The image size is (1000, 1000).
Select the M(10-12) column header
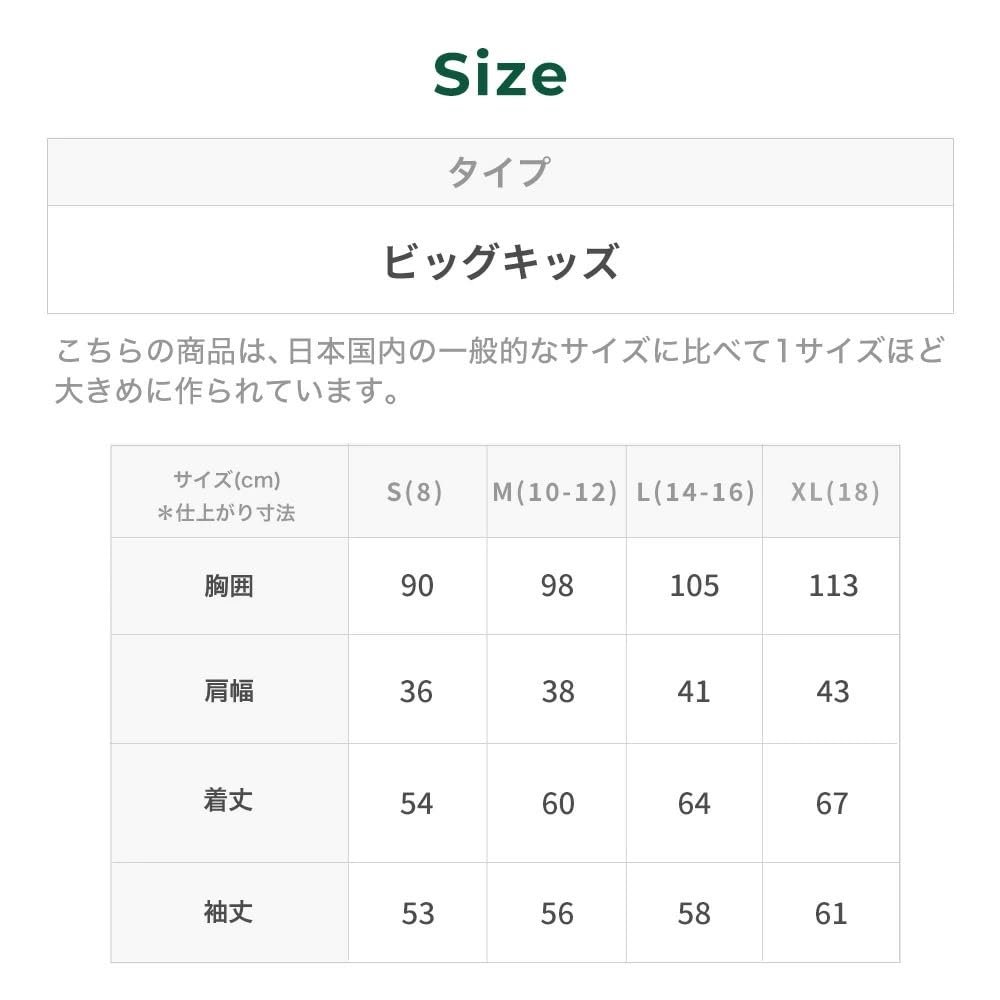[556, 492]
